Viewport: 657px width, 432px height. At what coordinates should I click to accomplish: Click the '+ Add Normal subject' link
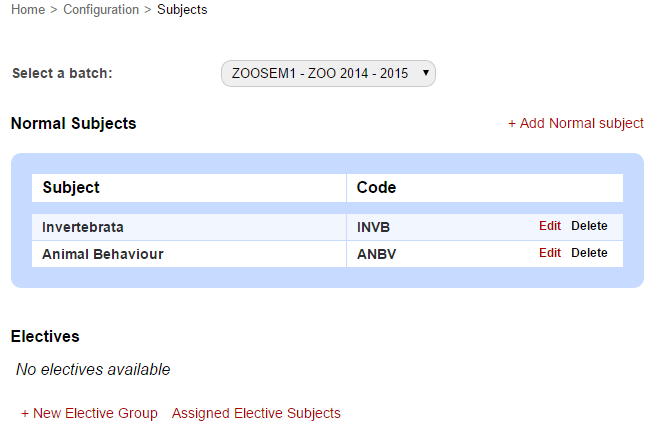[576, 123]
